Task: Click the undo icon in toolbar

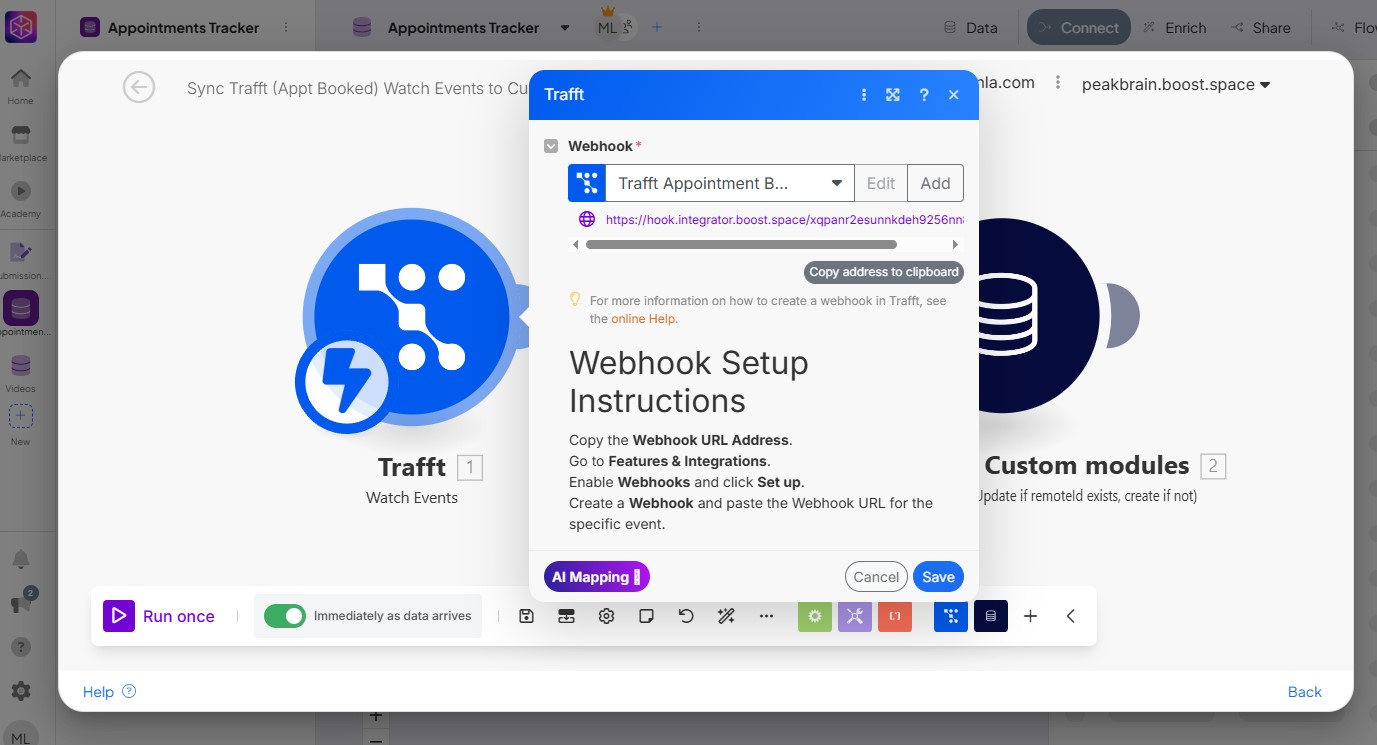Action: coord(686,616)
